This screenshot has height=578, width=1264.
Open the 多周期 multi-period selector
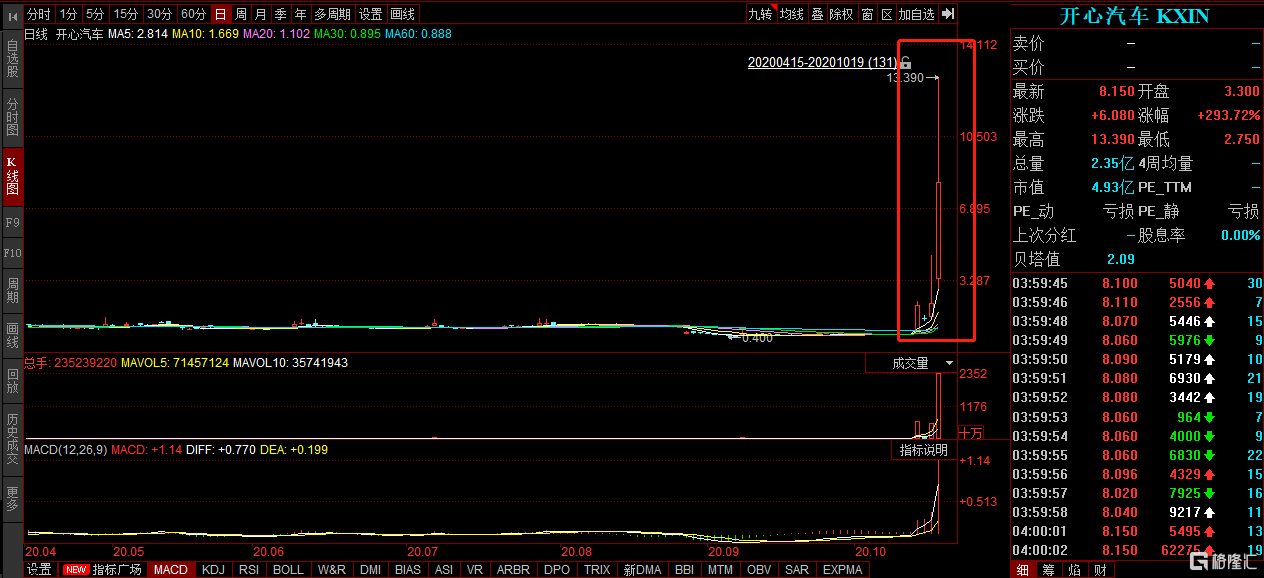pos(333,14)
